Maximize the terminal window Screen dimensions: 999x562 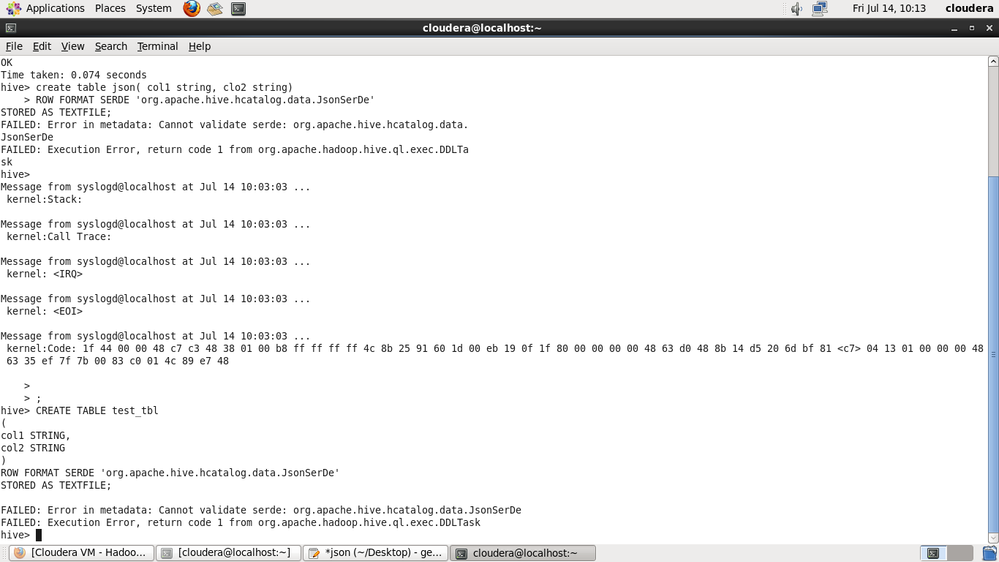point(972,28)
